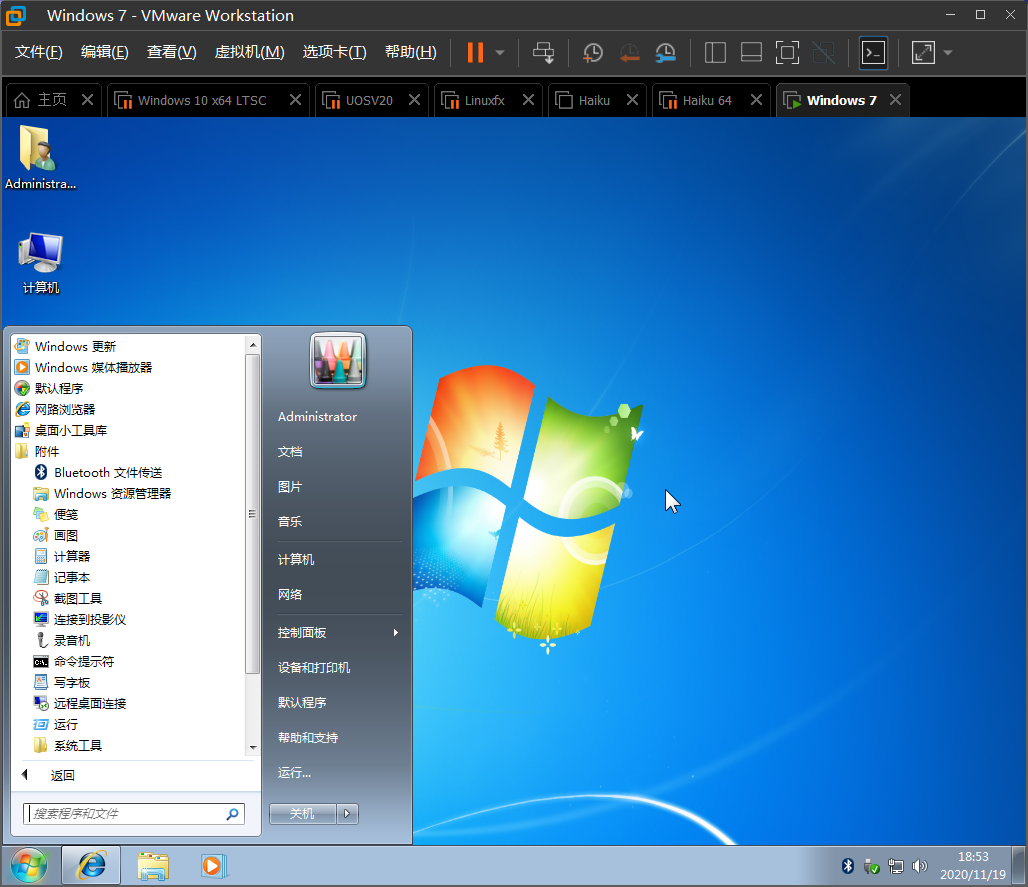
Task: Revert the VM to its snapshot
Action: pyautogui.click(x=629, y=52)
